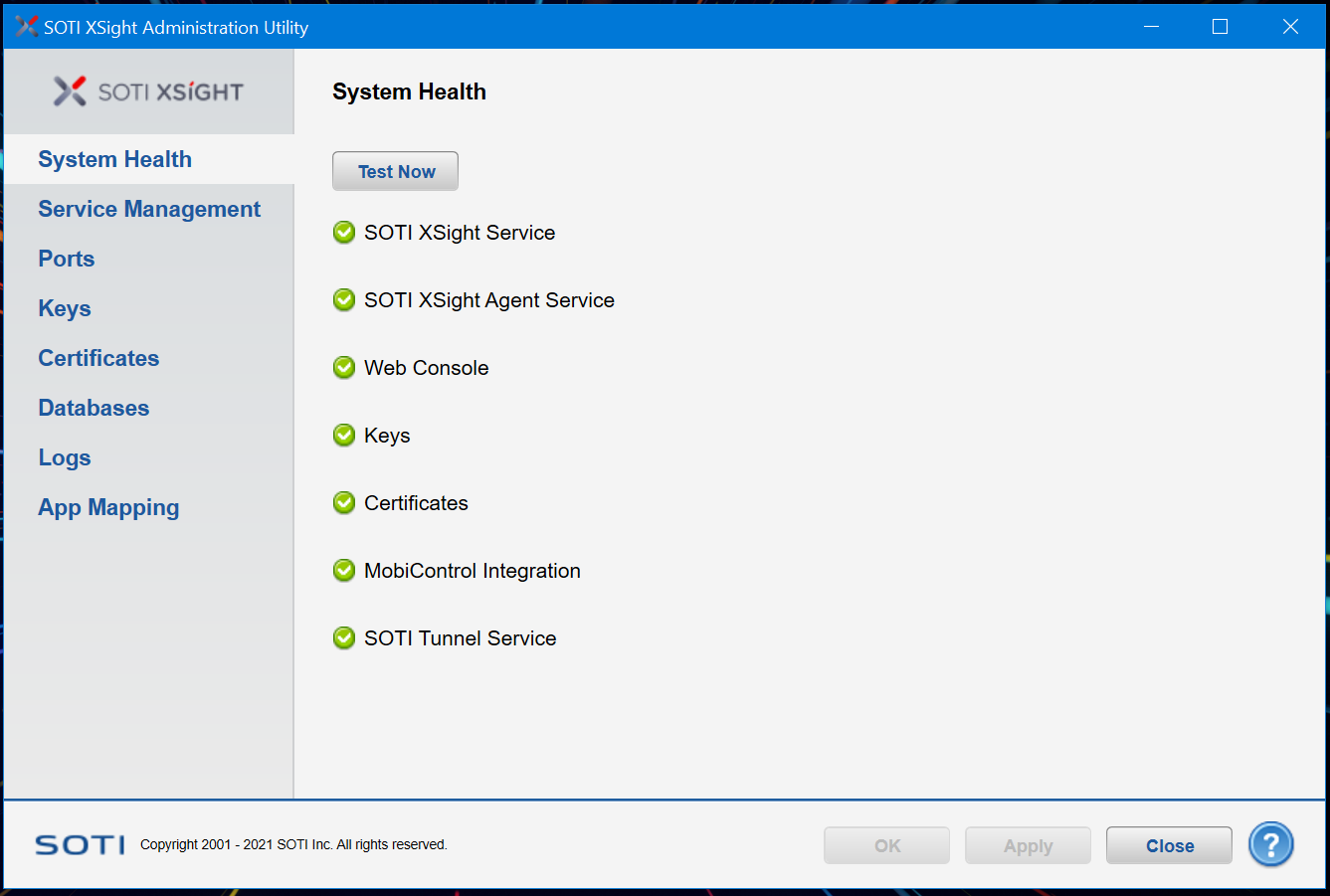Open help with the blue question mark icon
The image size is (1330, 896).
(x=1271, y=844)
